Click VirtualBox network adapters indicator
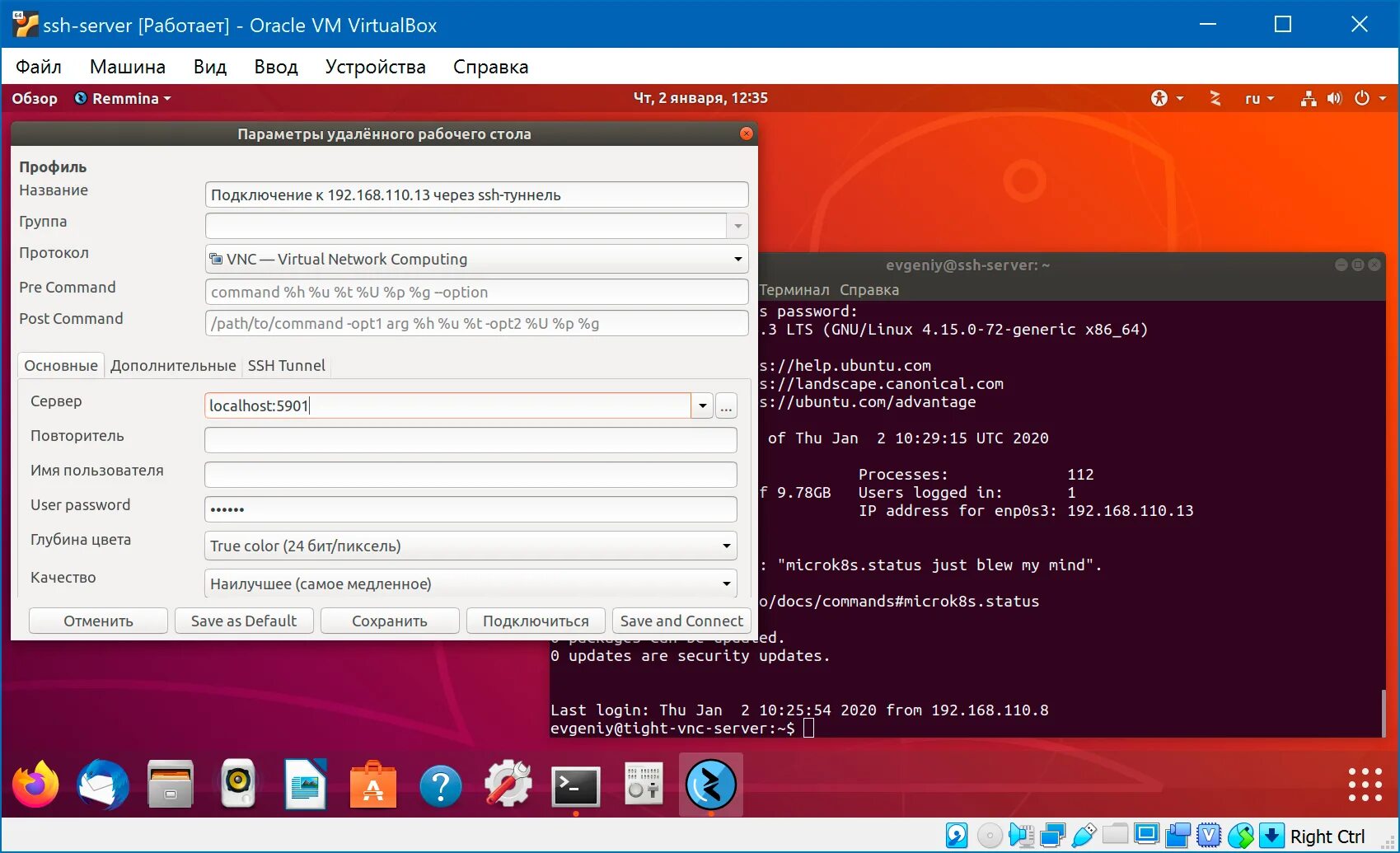This screenshot has height=853, width=1400. point(1052,836)
